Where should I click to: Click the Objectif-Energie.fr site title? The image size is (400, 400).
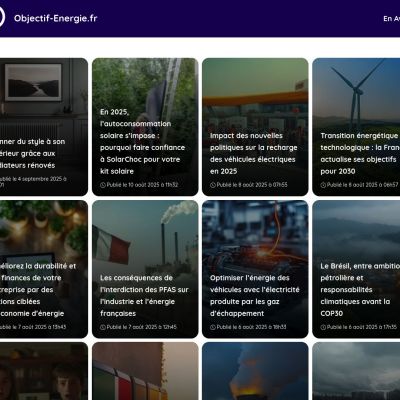[x=55, y=18]
